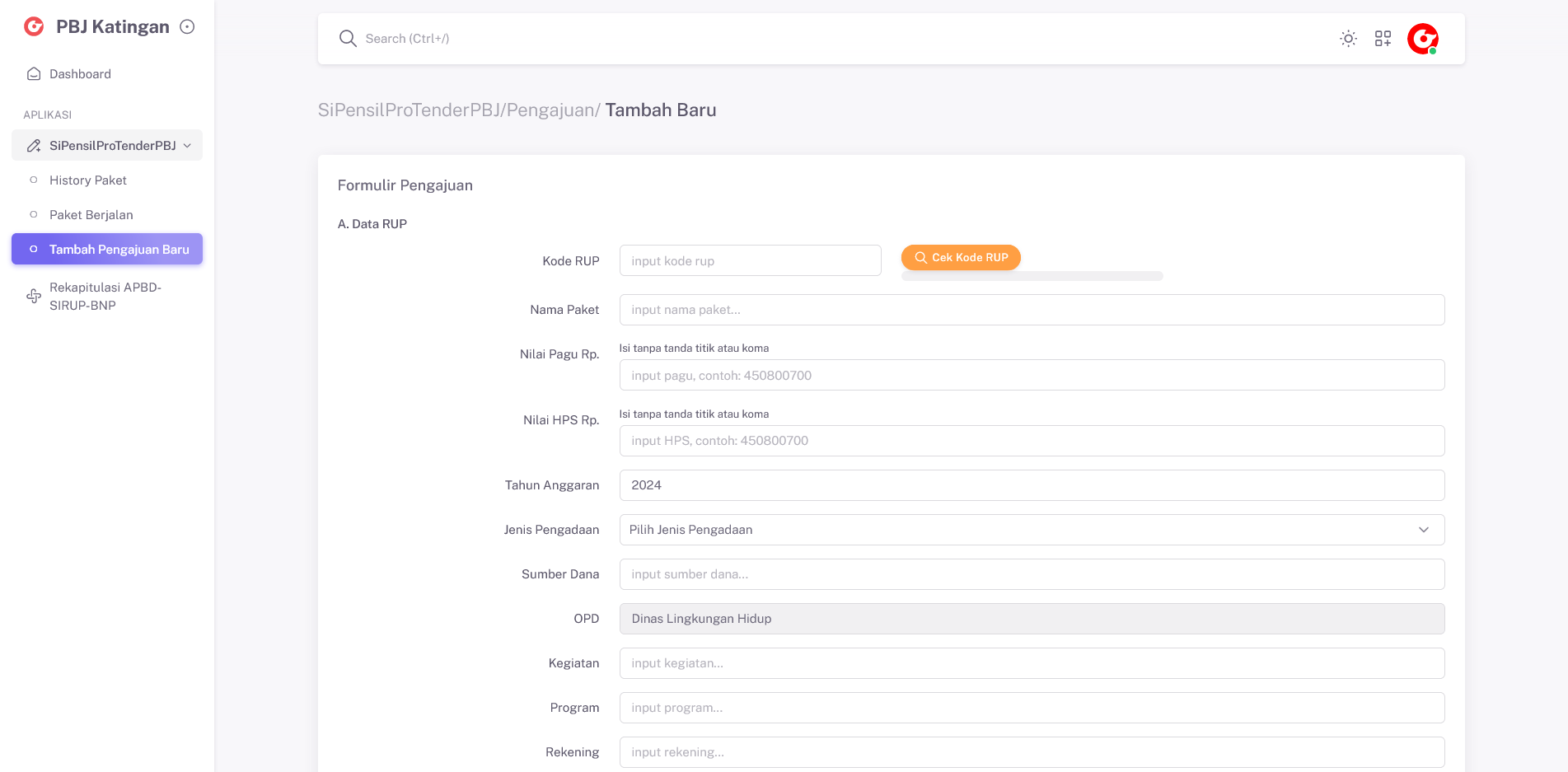Click the Dashboard home icon
The width and height of the screenshot is (1568, 772).
pyautogui.click(x=34, y=74)
